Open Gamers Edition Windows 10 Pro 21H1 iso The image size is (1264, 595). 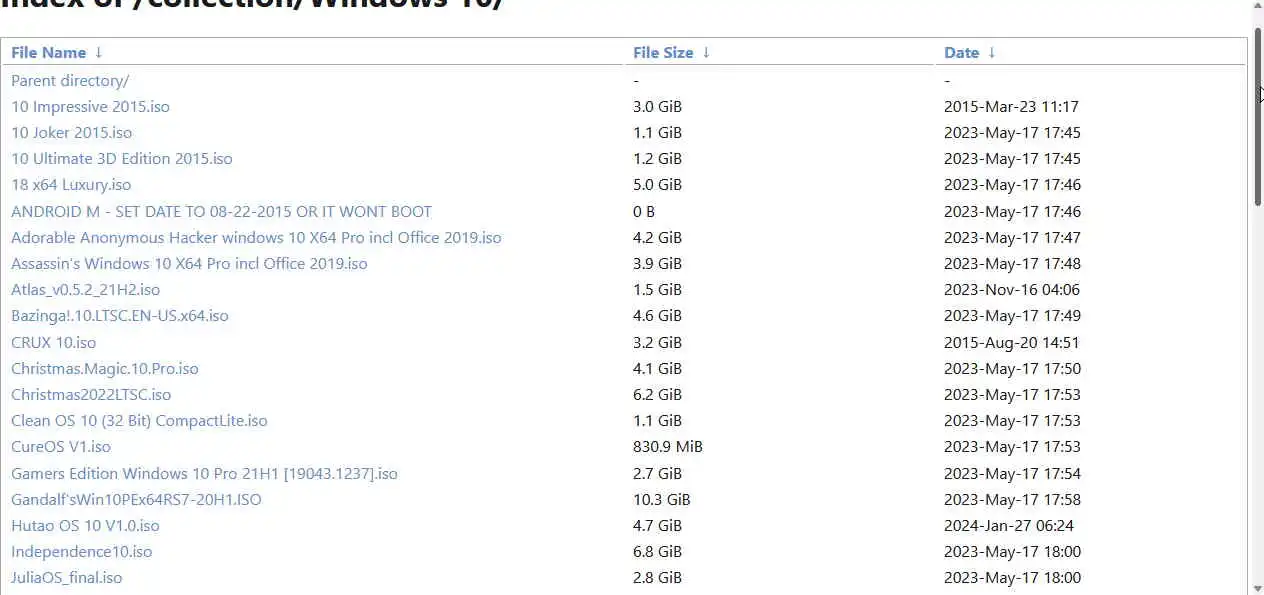tap(204, 474)
